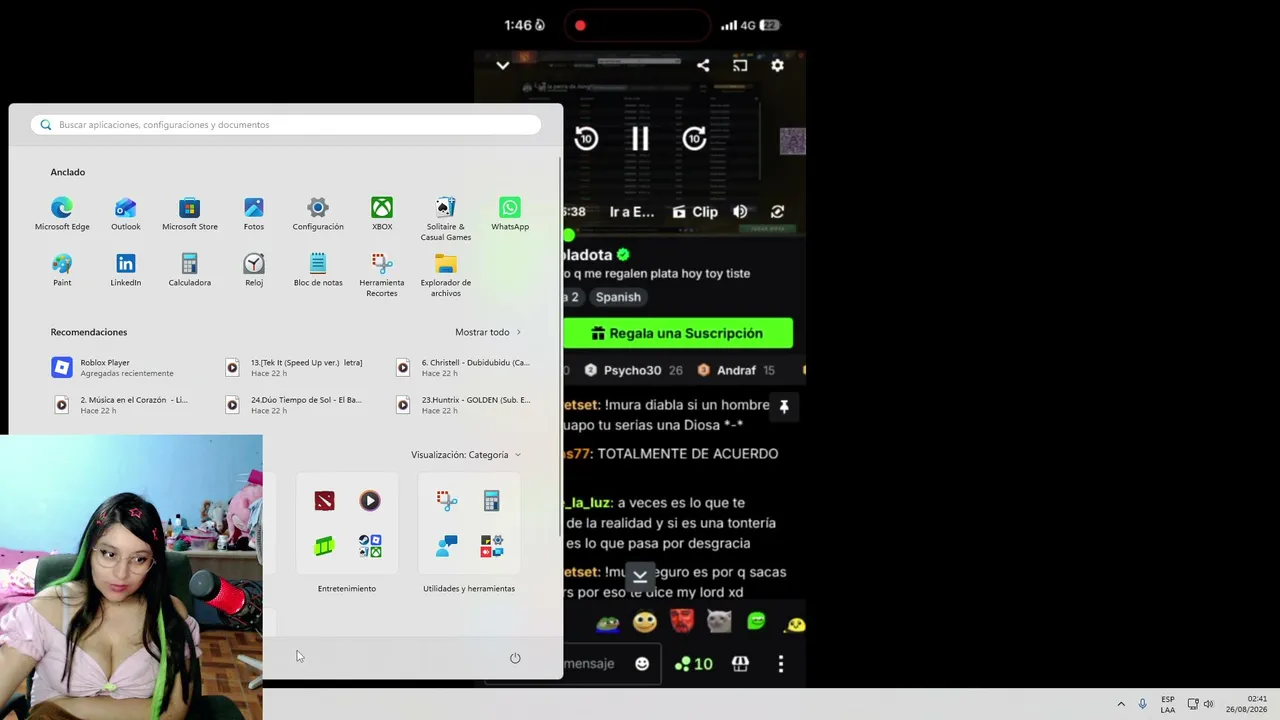1280x720 pixels.
Task: Open Herramienta Recortes snipping tool
Action: 382,275
